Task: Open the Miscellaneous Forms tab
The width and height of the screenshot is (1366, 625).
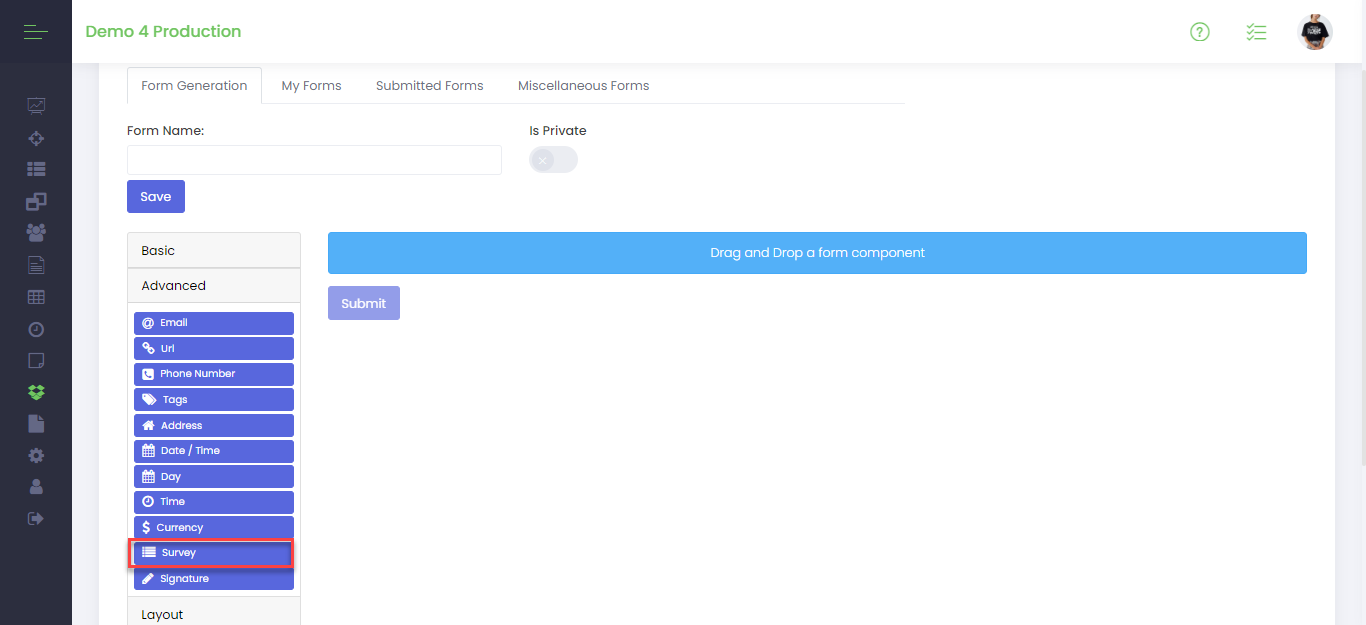Action: (584, 86)
